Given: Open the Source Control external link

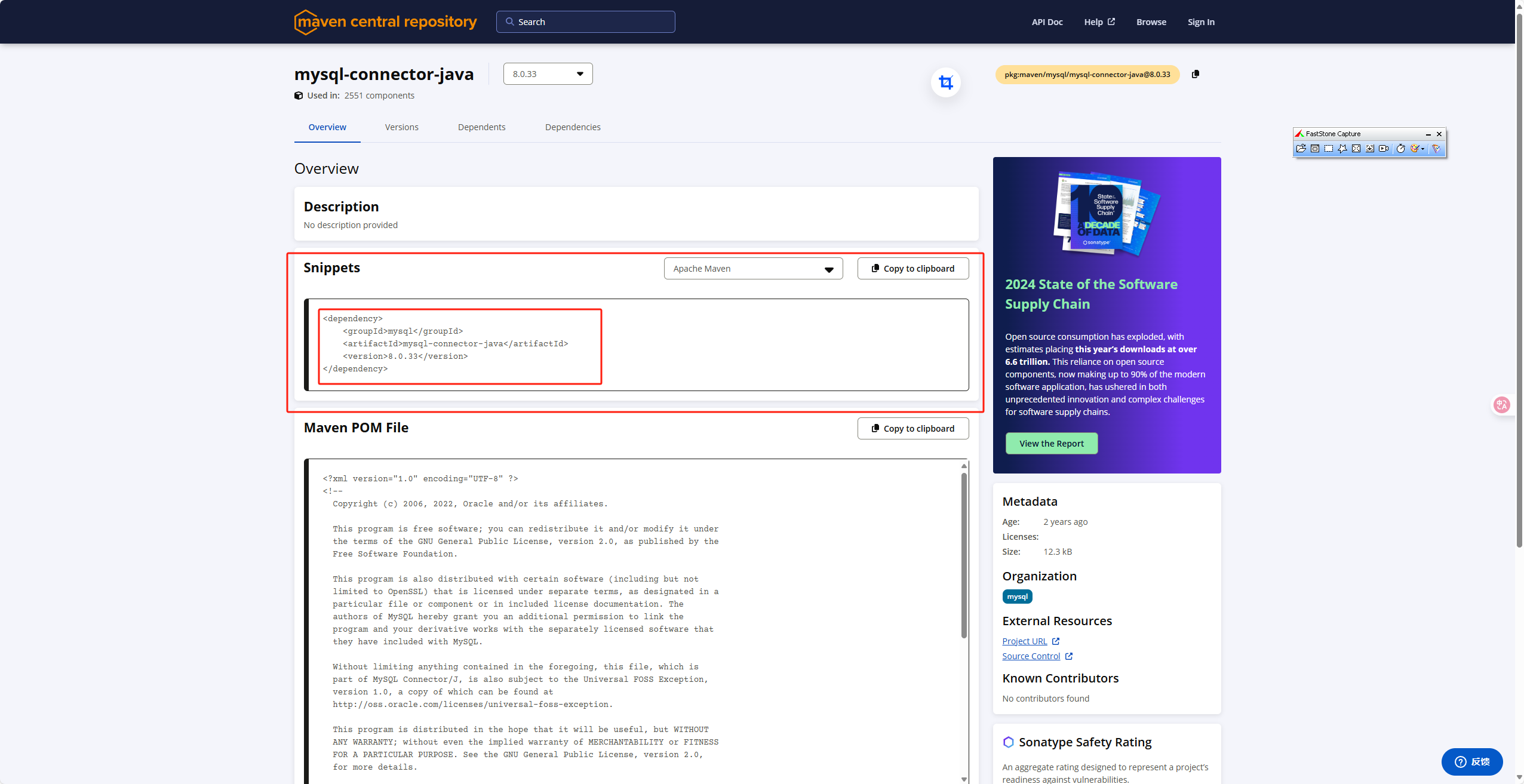Looking at the screenshot, I should 1031,656.
